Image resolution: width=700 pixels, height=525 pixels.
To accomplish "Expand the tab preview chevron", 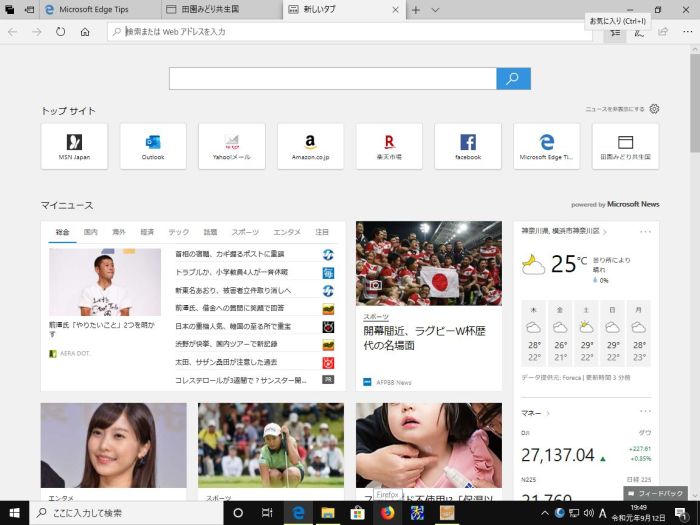I will pyautogui.click(x=435, y=10).
